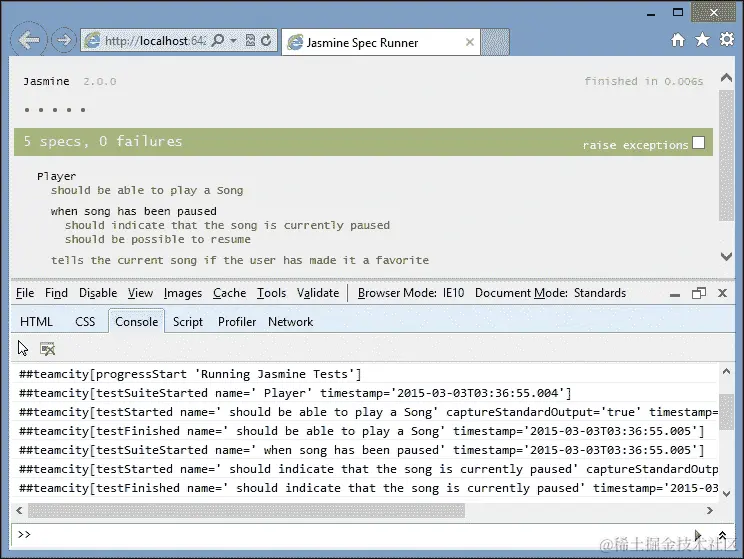Go back with the browser back arrow
This screenshot has height=559, width=744.
click(28, 40)
